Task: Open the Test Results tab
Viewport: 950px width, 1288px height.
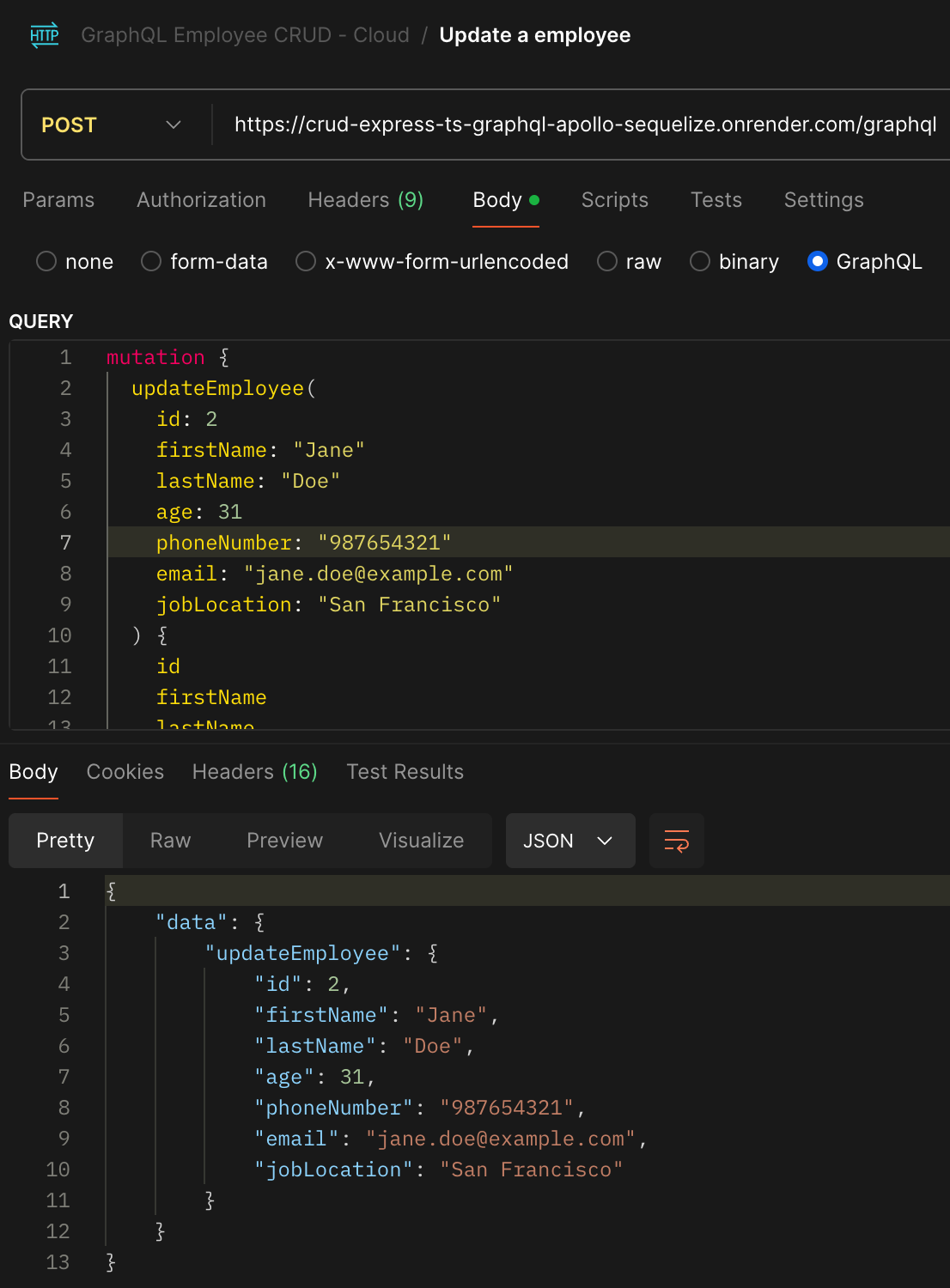Action: click(x=405, y=772)
